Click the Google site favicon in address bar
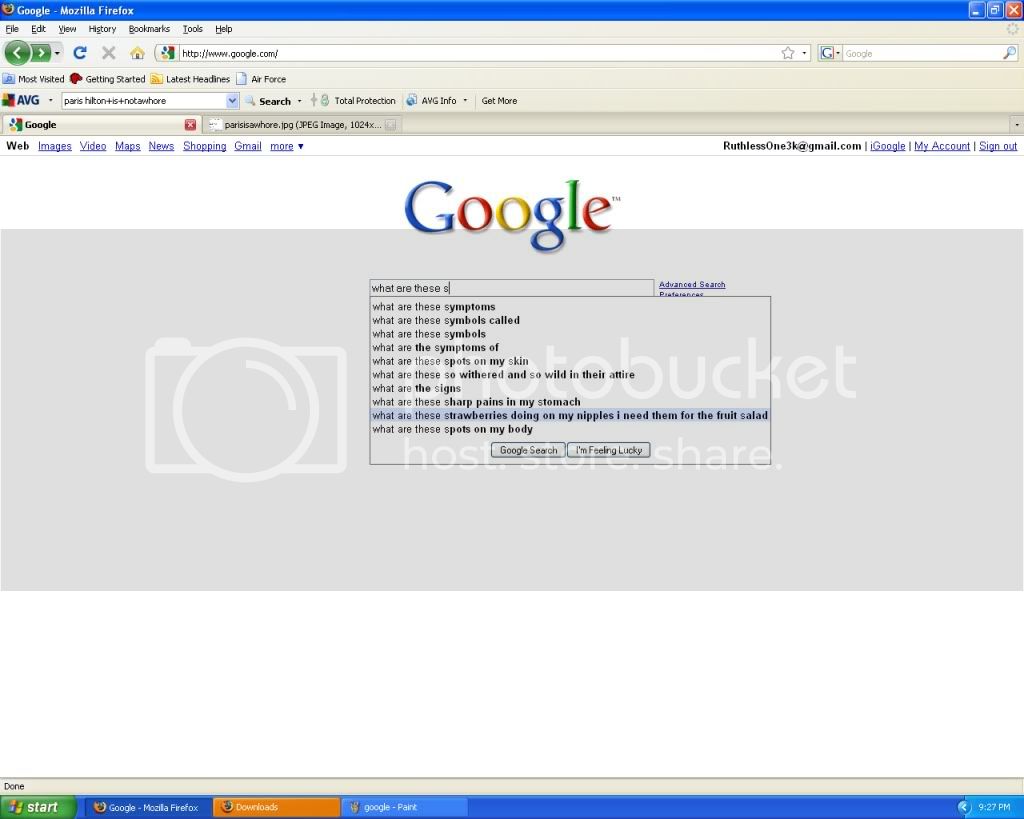The image size is (1024, 819). 168,53
